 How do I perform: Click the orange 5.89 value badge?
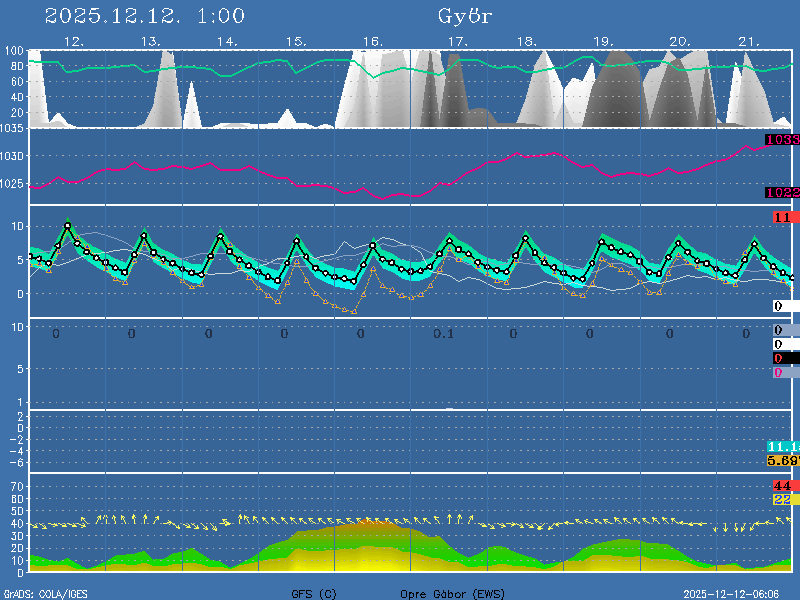point(782,460)
